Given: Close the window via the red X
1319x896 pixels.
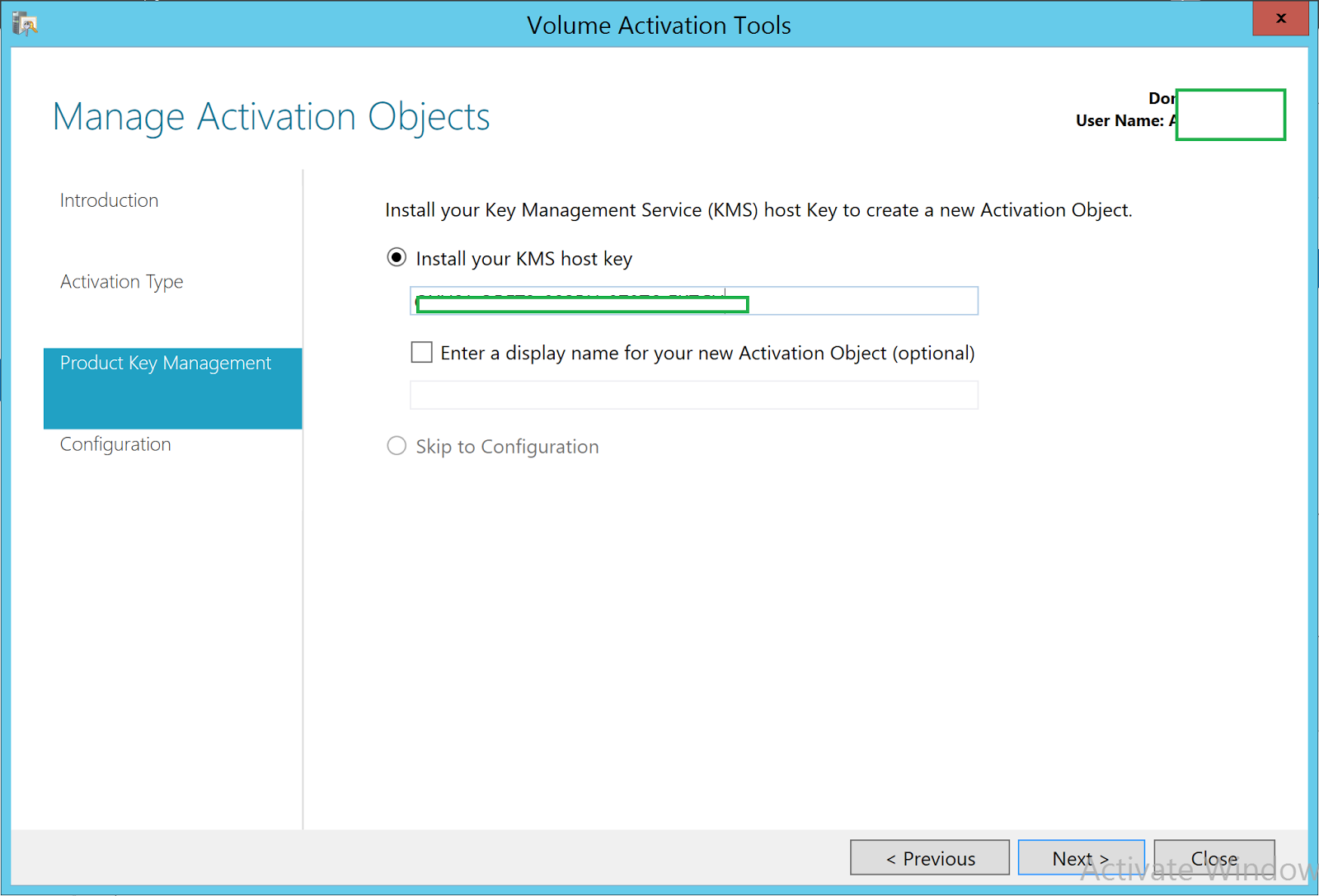Looking at the screenshot, I should [x=1279, y=17].
